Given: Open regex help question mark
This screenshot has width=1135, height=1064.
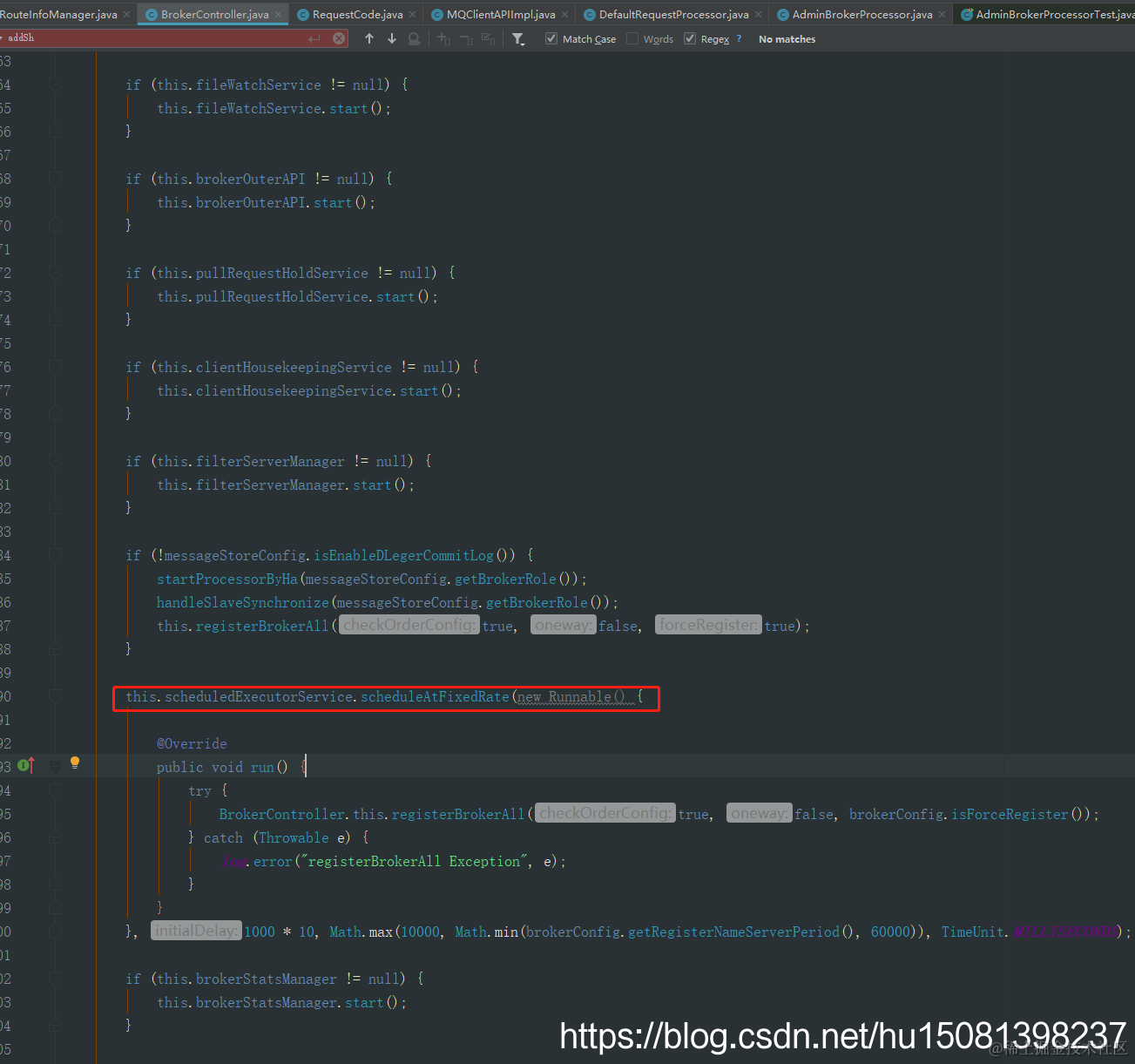Looking at the screenshot, I should pyautogui.click(x=739, y=38).
